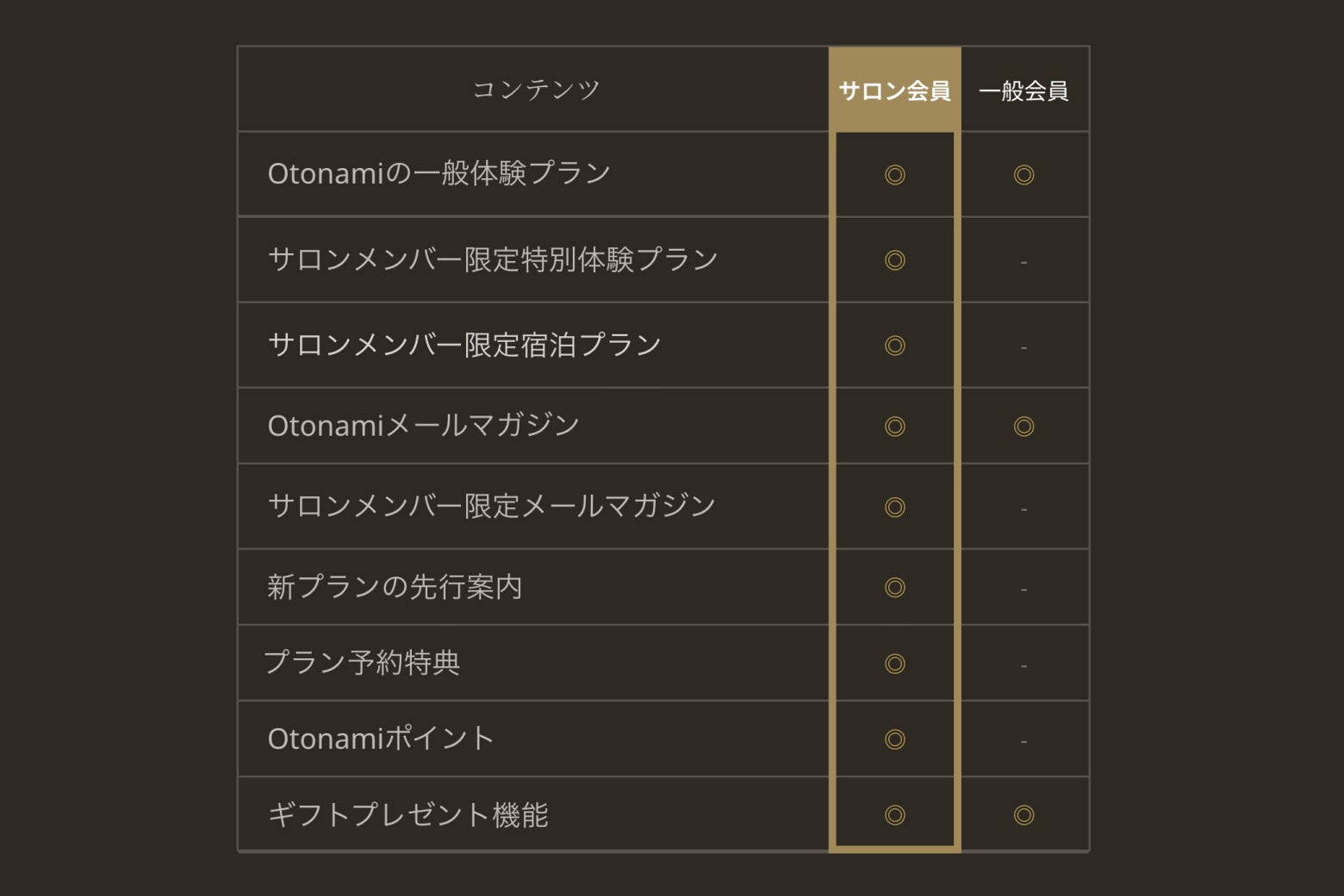Click 一般会員 dash for サロンメンバー限定特別体験プラン
Screen dimensions: 1344x896
(x=1024, y=262)
